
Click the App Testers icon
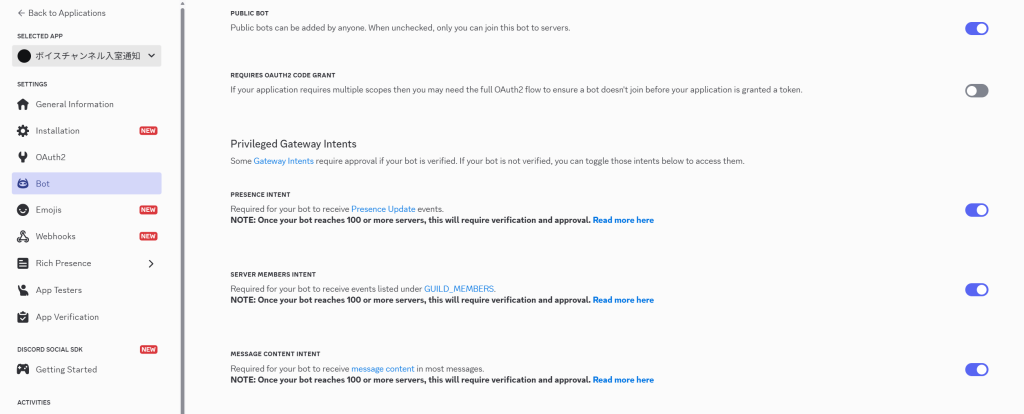pos(23,290)
